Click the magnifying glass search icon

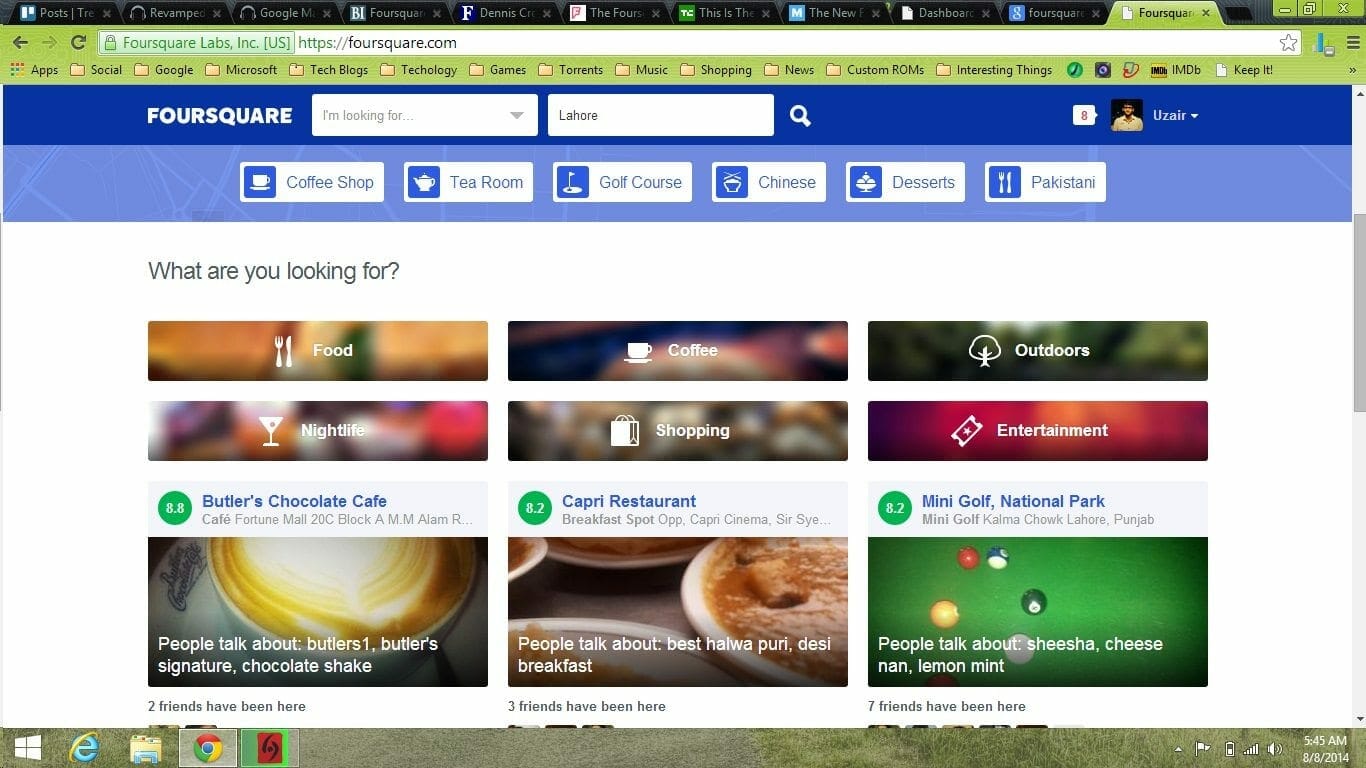800,116
